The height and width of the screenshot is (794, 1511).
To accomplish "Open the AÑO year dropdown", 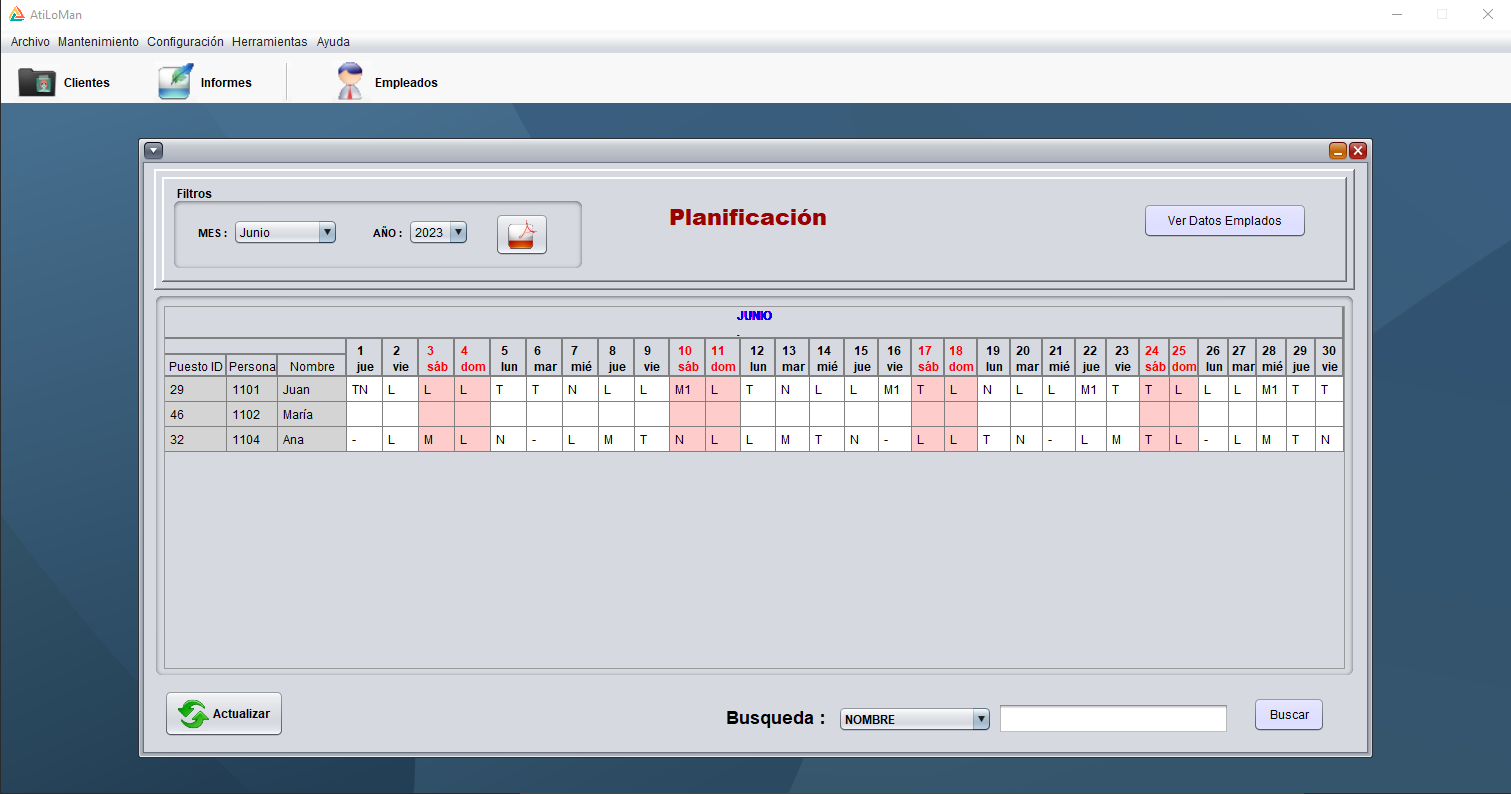I will (459, 231).
